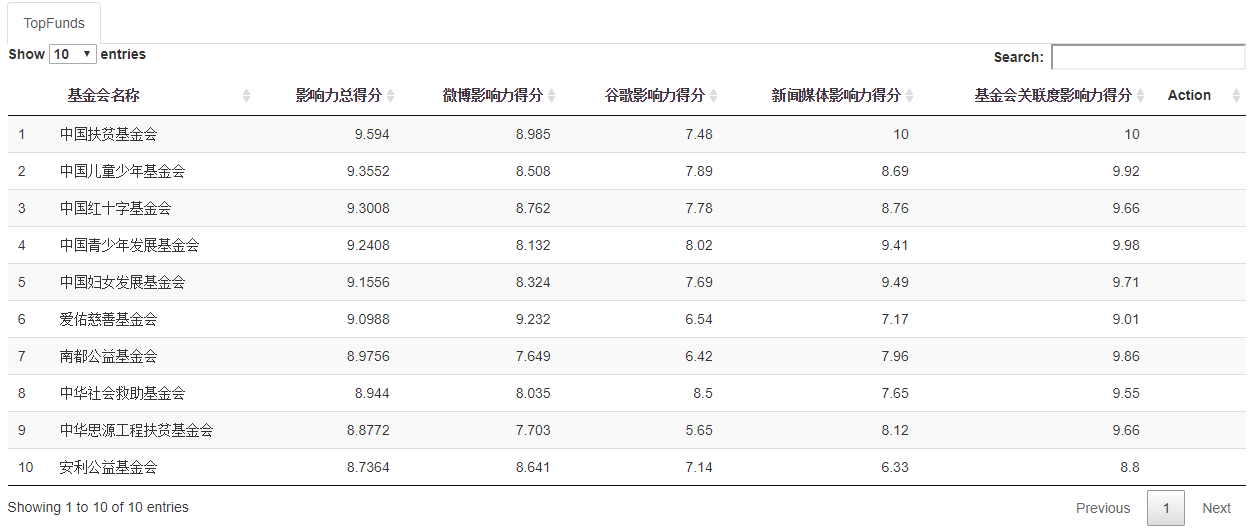Select the 南都公益基金会 name cell
Screen dimensions: 1251x530
(x=108, y=356)
